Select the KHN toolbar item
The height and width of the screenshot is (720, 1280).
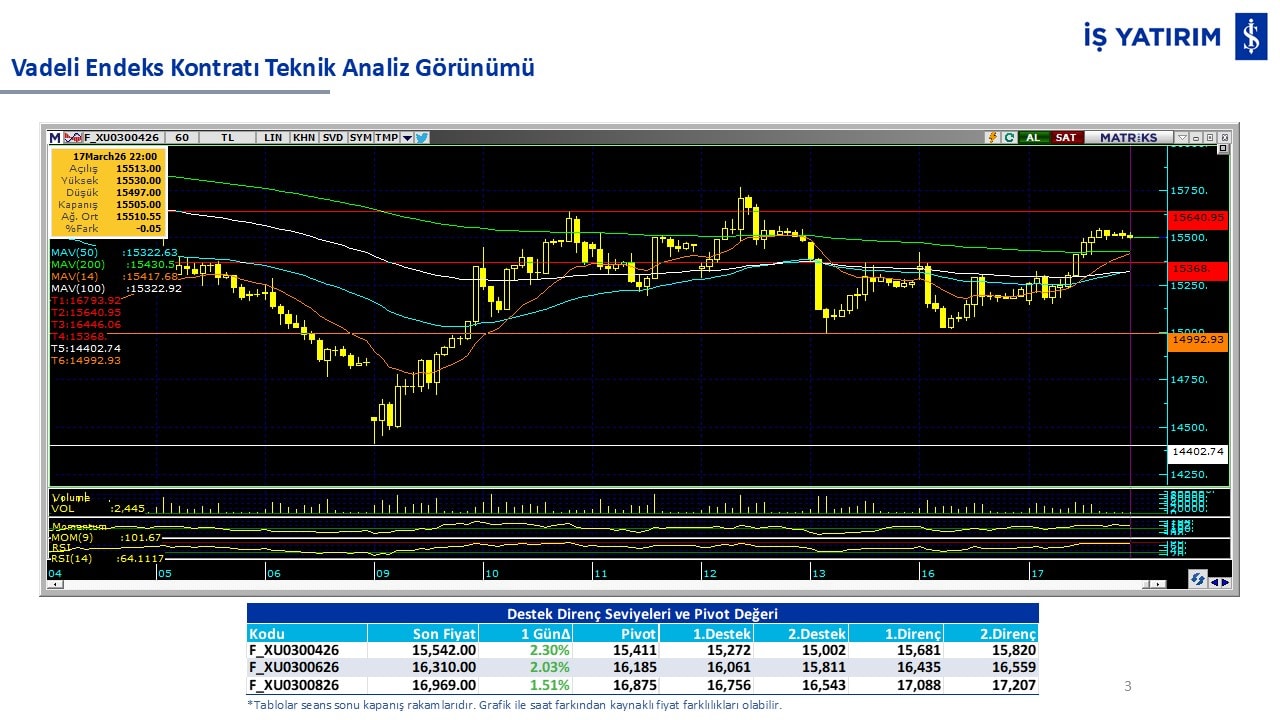point(304,138)
